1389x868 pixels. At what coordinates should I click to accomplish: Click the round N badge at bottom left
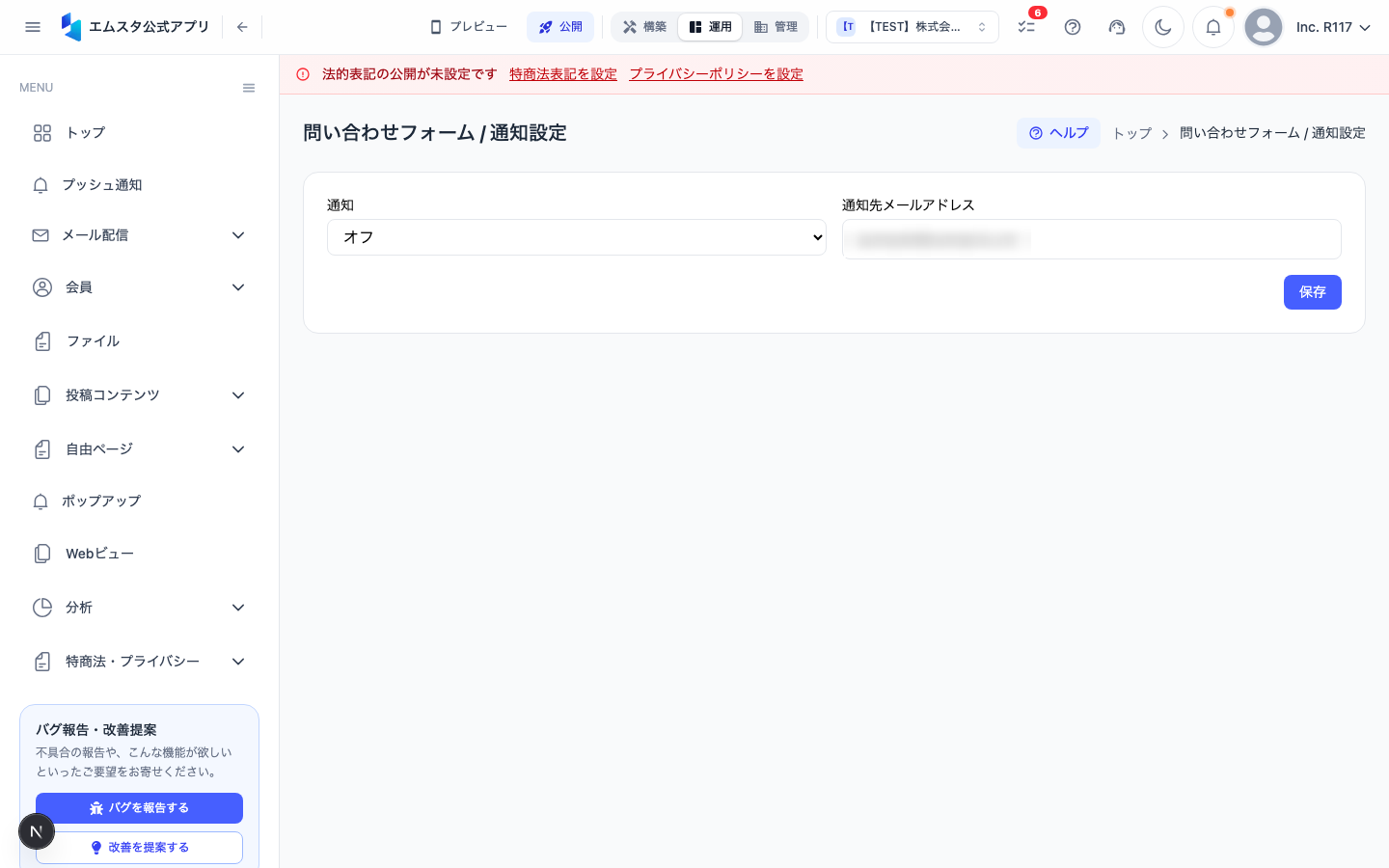[37, 831]
